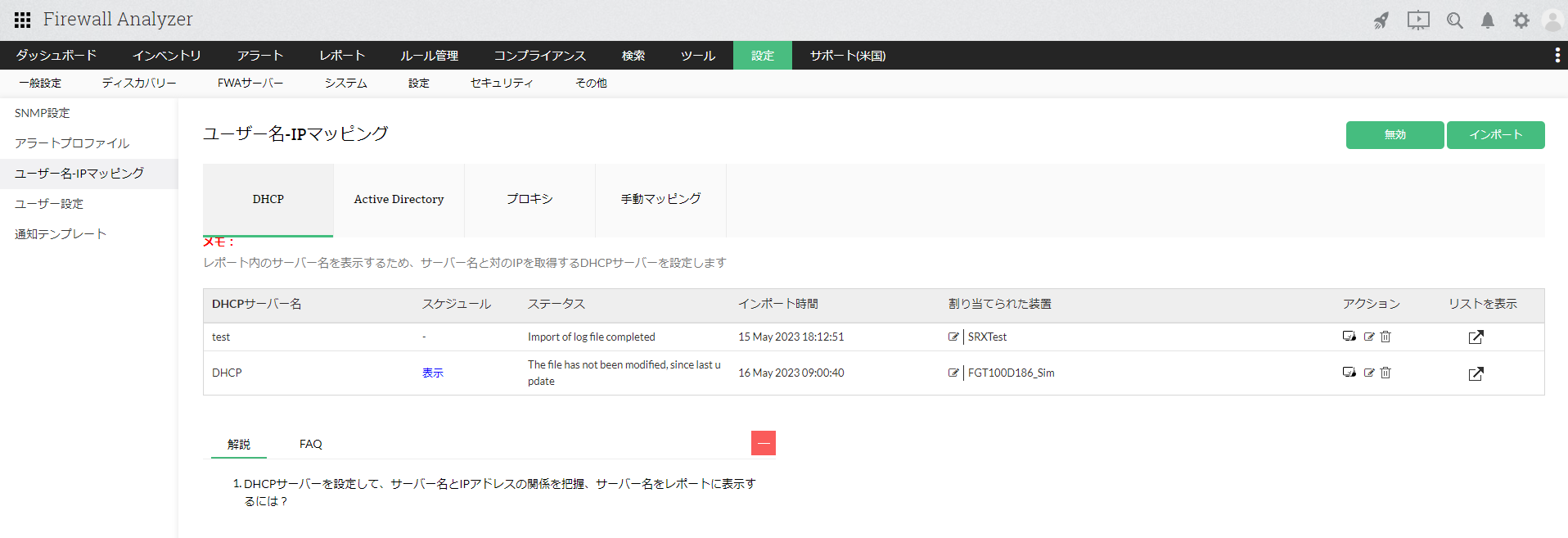
Task: Click the notification bell icon
Action: coord(1488,20)
